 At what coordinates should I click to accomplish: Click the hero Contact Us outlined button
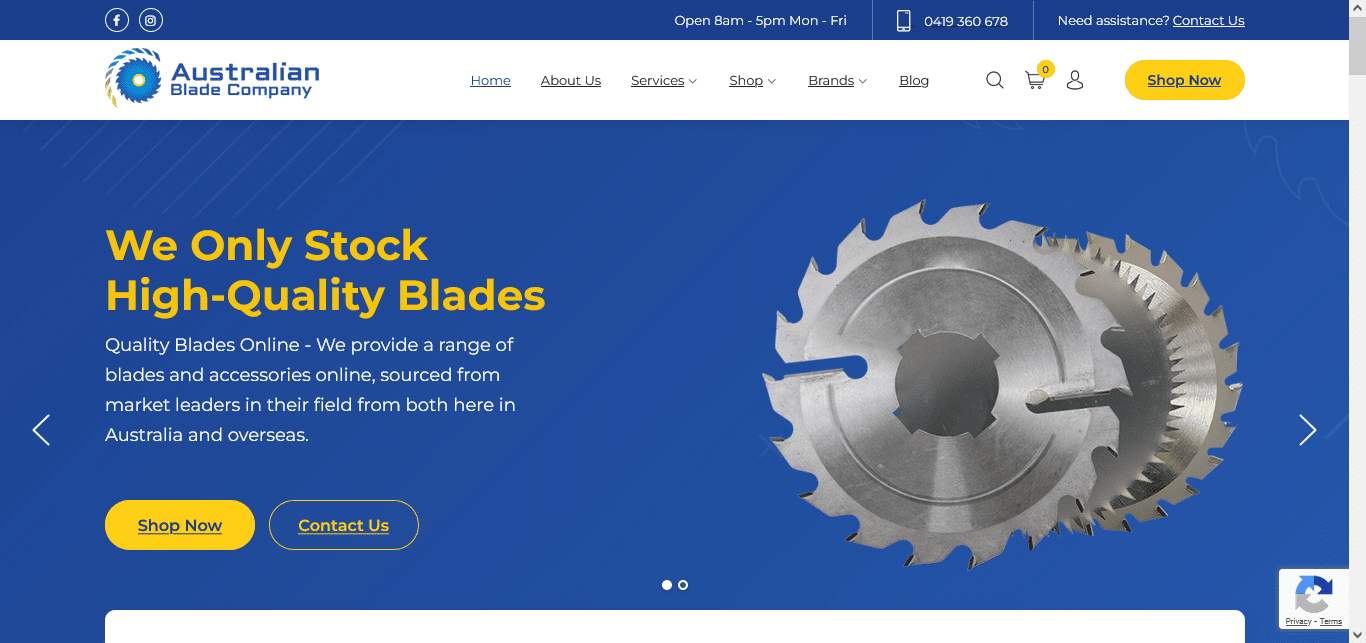(344, 525)
